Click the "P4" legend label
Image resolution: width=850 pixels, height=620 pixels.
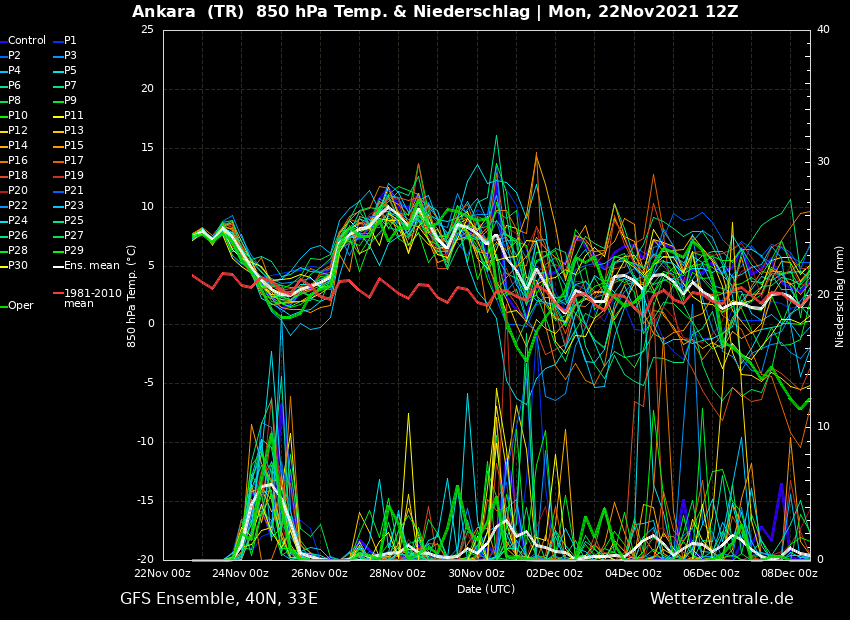coord(14,70)
